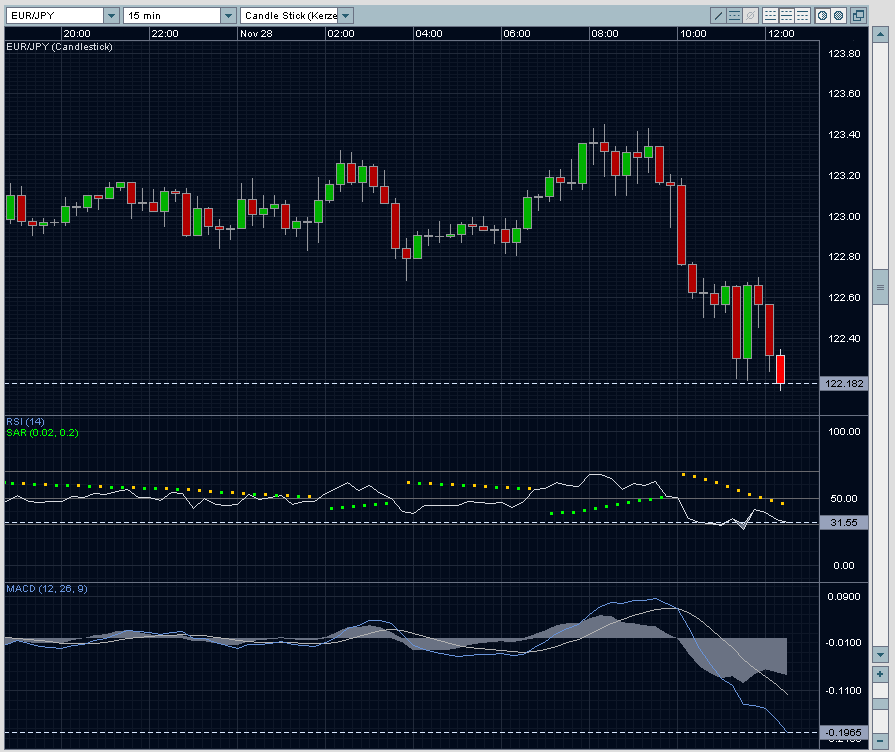
Task: Zoom in with the plus button
Action: point(880,674)
